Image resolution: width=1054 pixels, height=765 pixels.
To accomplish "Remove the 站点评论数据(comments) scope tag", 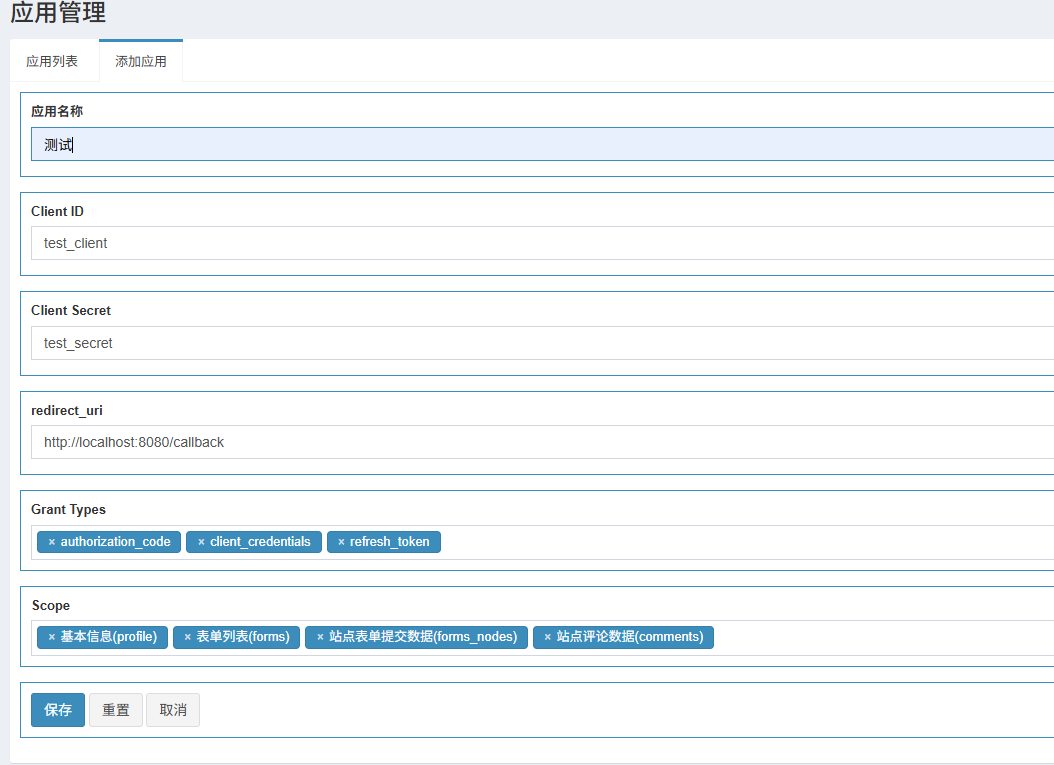I will (x=547, y=637).
